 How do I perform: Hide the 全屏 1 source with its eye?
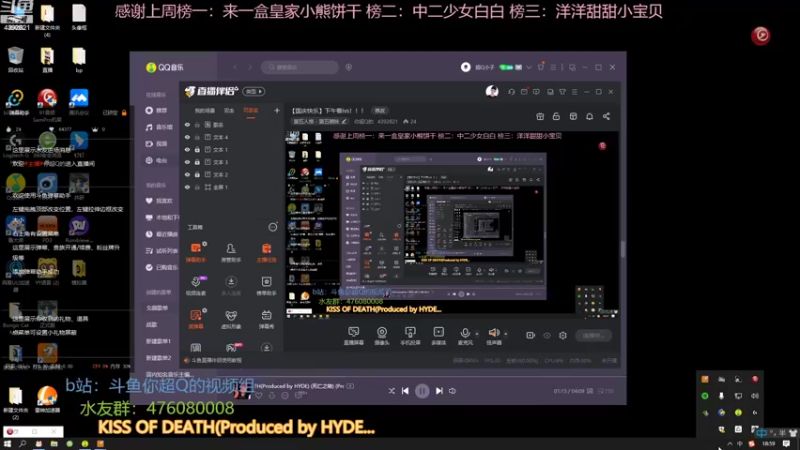(187, 187)
